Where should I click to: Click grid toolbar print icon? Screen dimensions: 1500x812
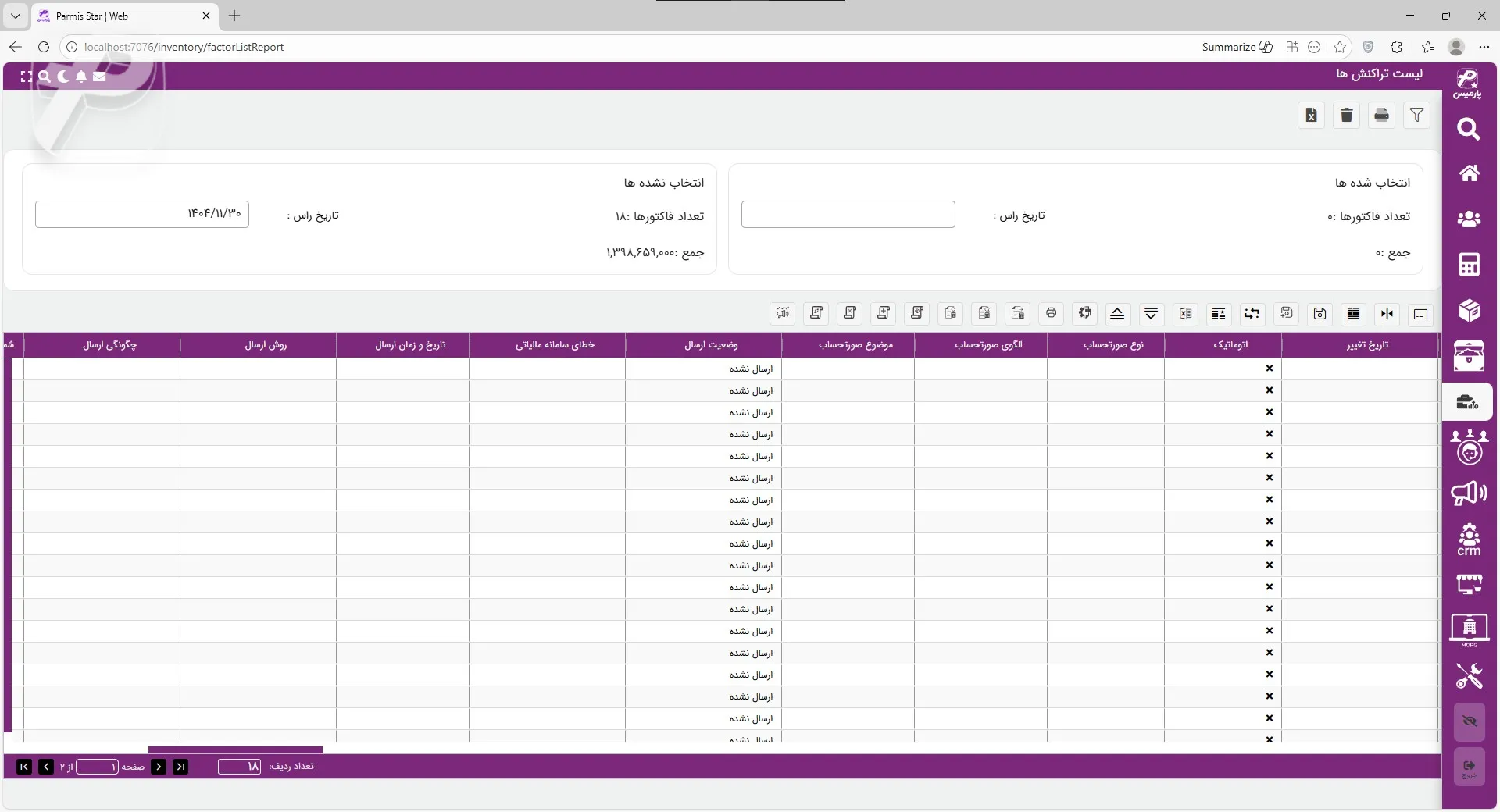pos(1051,314)
